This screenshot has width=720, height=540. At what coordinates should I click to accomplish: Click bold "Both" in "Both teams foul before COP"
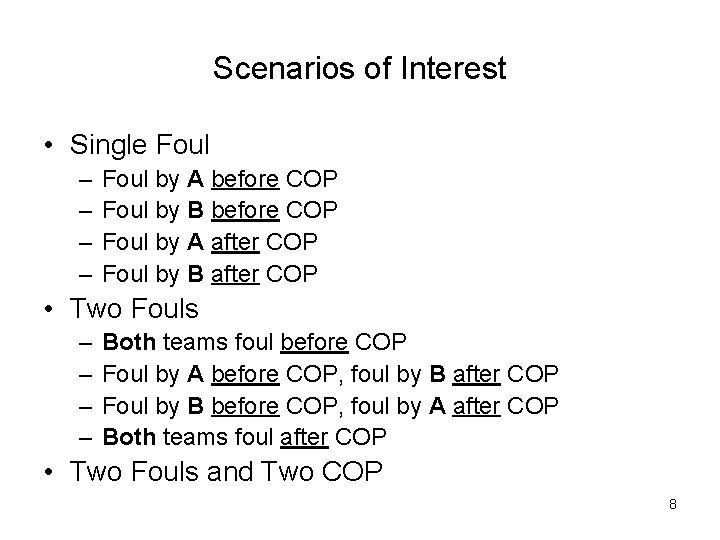pos(129,343)
